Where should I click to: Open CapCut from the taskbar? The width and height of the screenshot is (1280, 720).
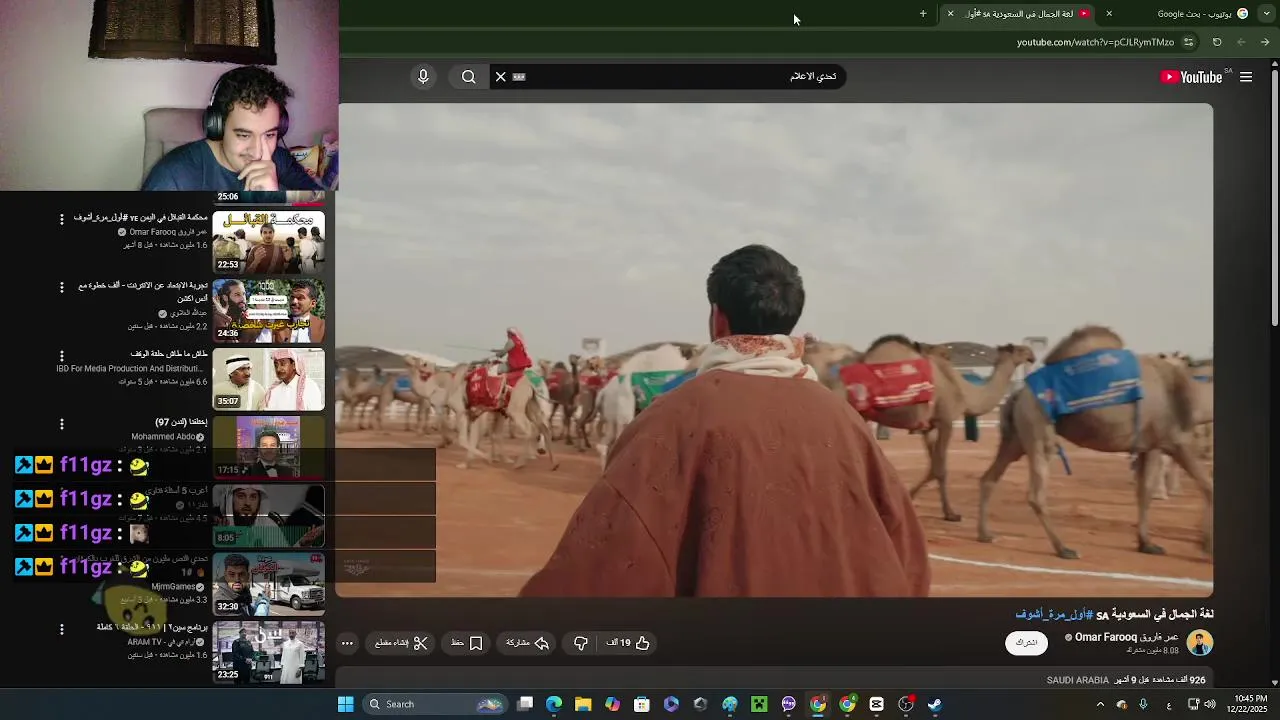pos(877,704)
